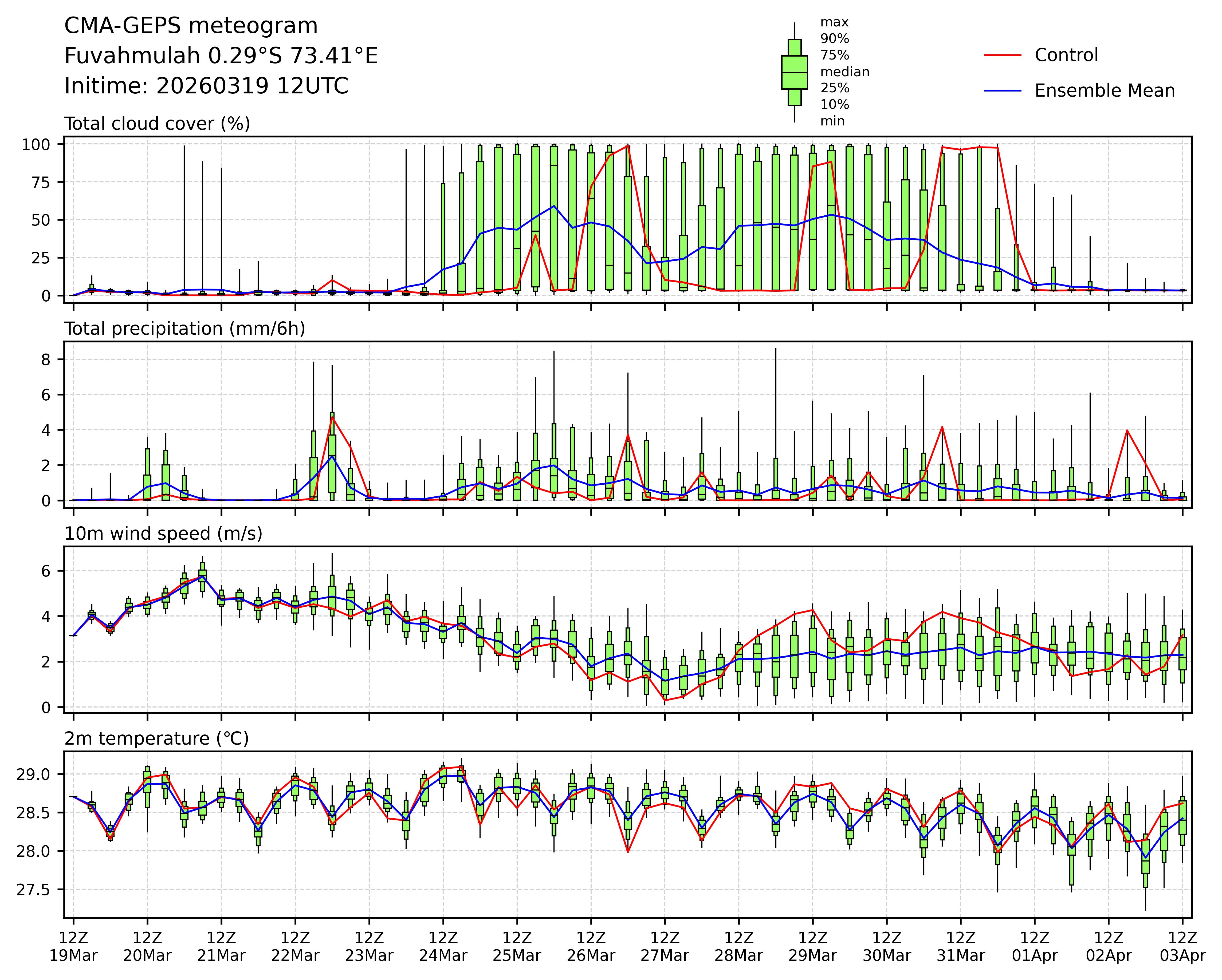The image size is (1222, 980).
Task: Click the '2m temperature (℃)' panel title
Action: (x=156, y=739)
